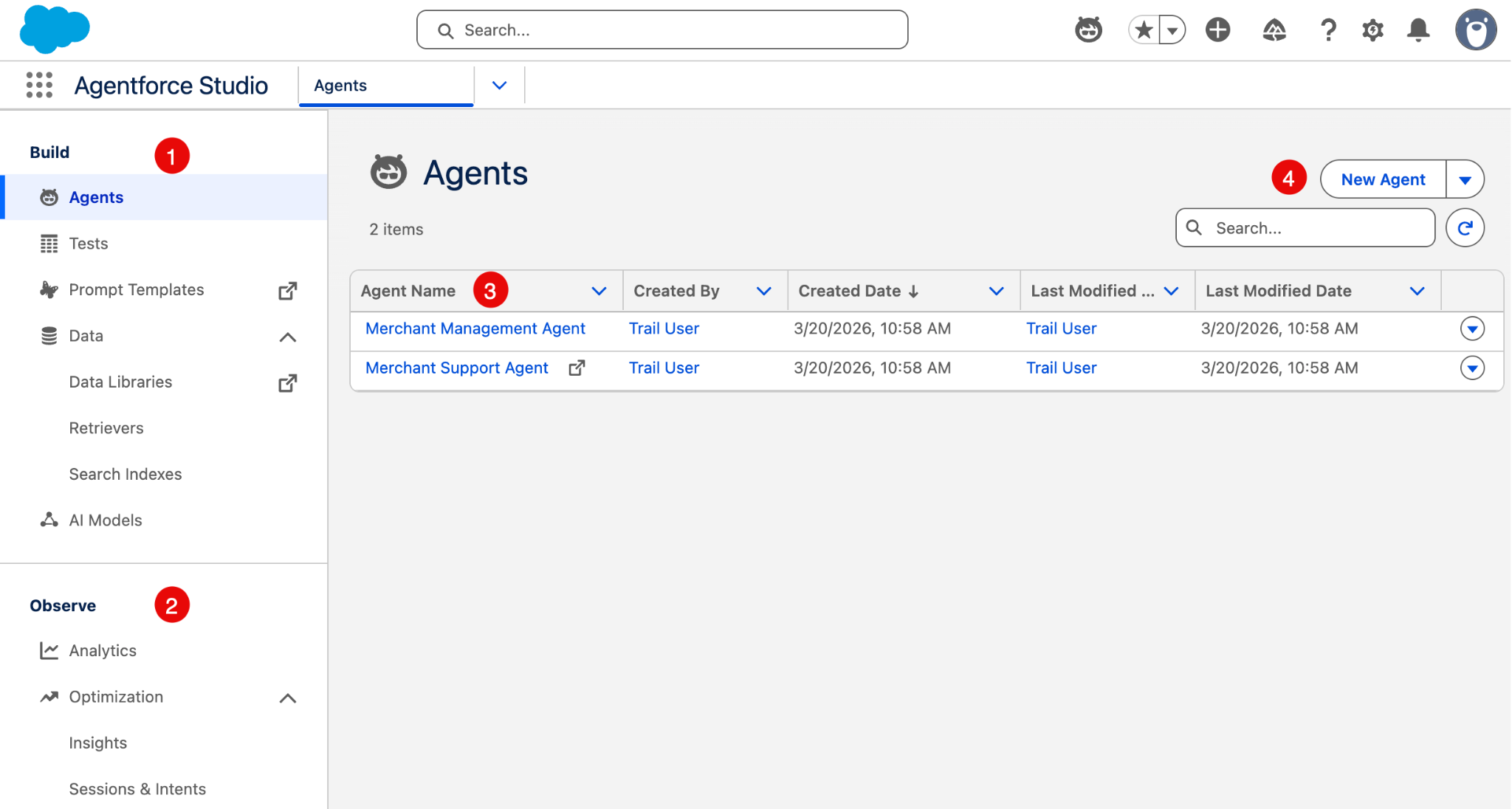Image resolution: width=1512 pixels, height=809 pixels.
Task: Open the Setup gear icon
Action: tap(1372, 30)
